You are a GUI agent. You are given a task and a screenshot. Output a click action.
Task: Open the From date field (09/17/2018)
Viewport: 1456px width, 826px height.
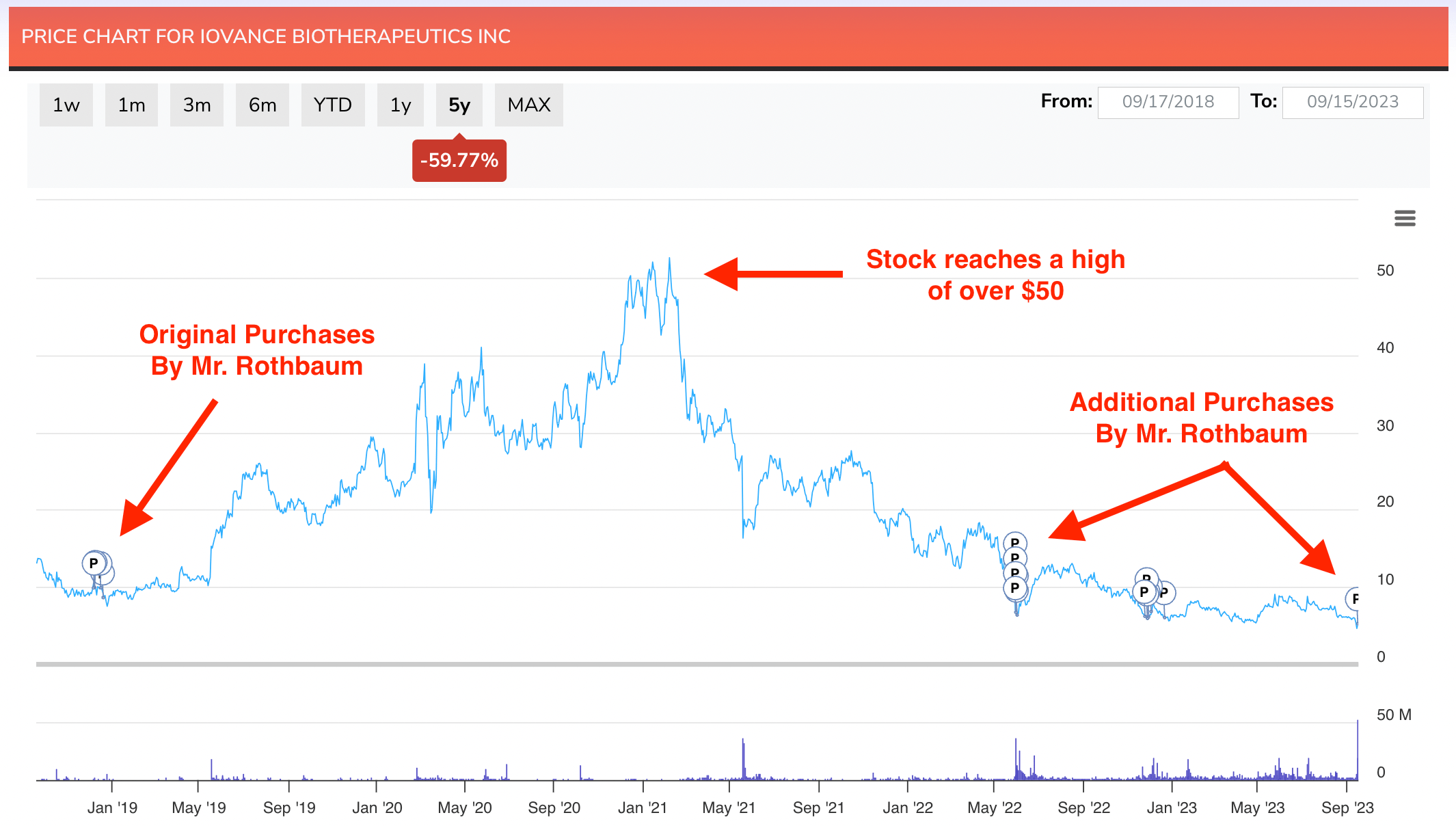tap(1168, 102)
